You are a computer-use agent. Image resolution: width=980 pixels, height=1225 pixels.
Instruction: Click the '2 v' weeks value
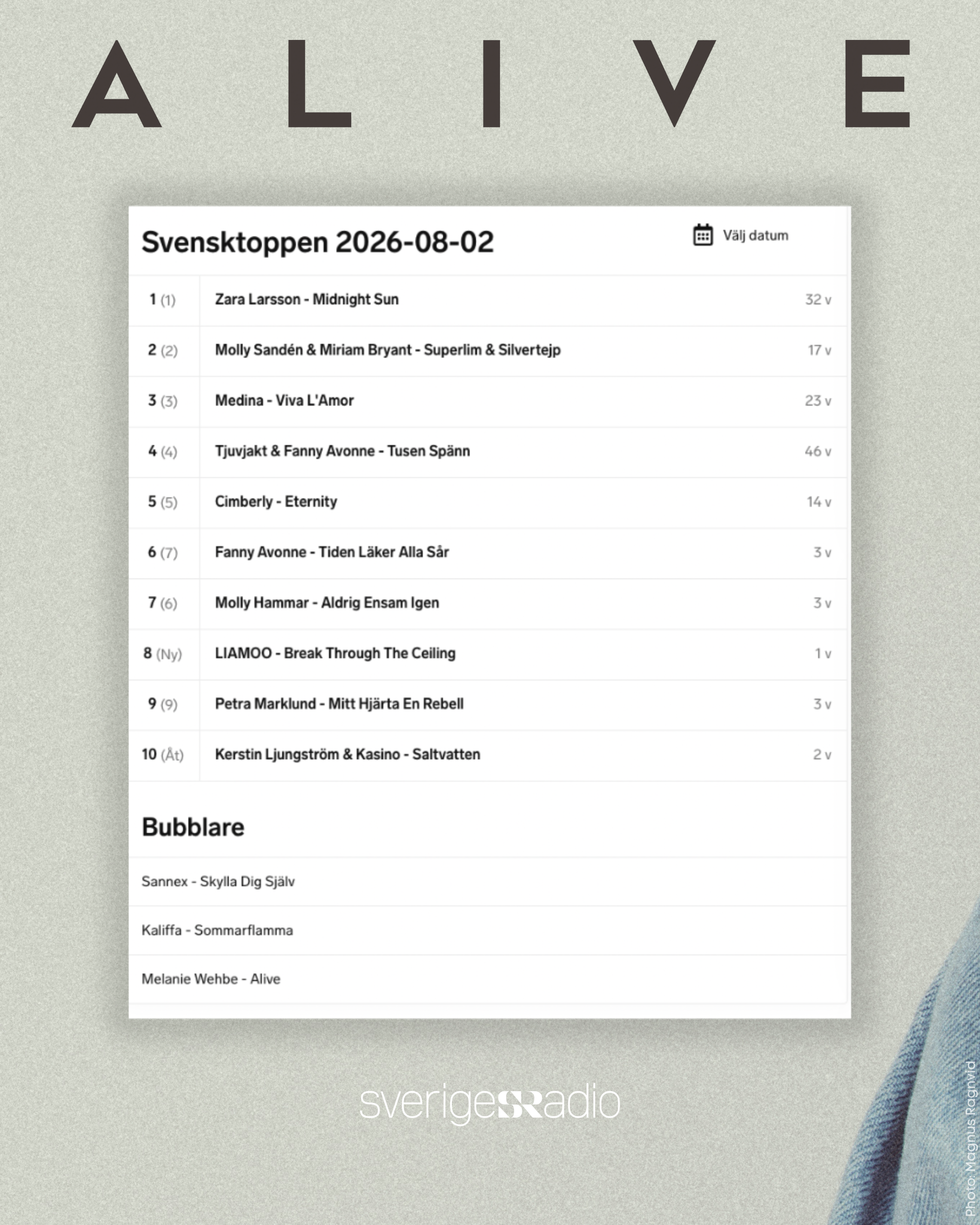point(822,755)
